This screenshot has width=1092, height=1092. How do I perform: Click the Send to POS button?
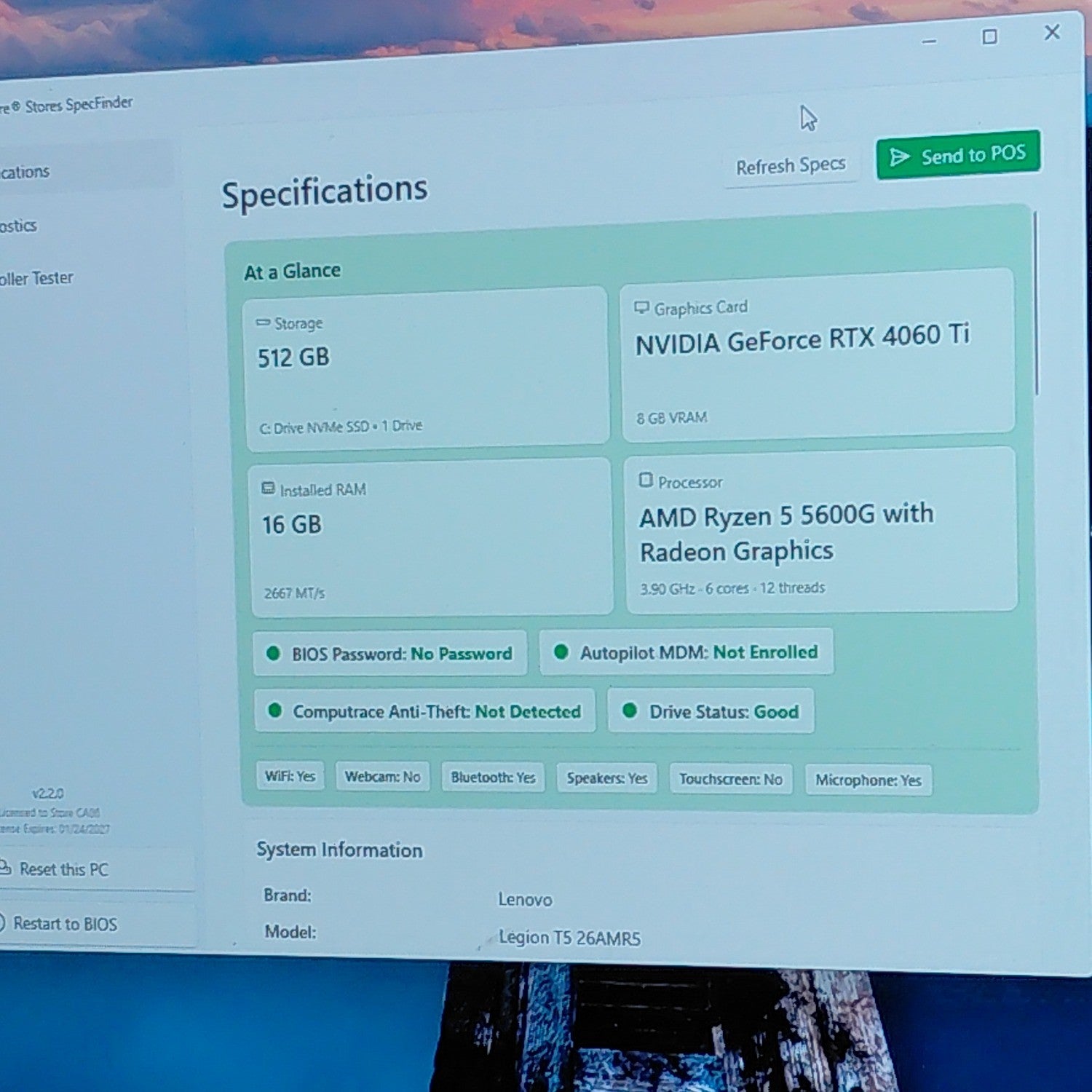(x=958, y=154)
